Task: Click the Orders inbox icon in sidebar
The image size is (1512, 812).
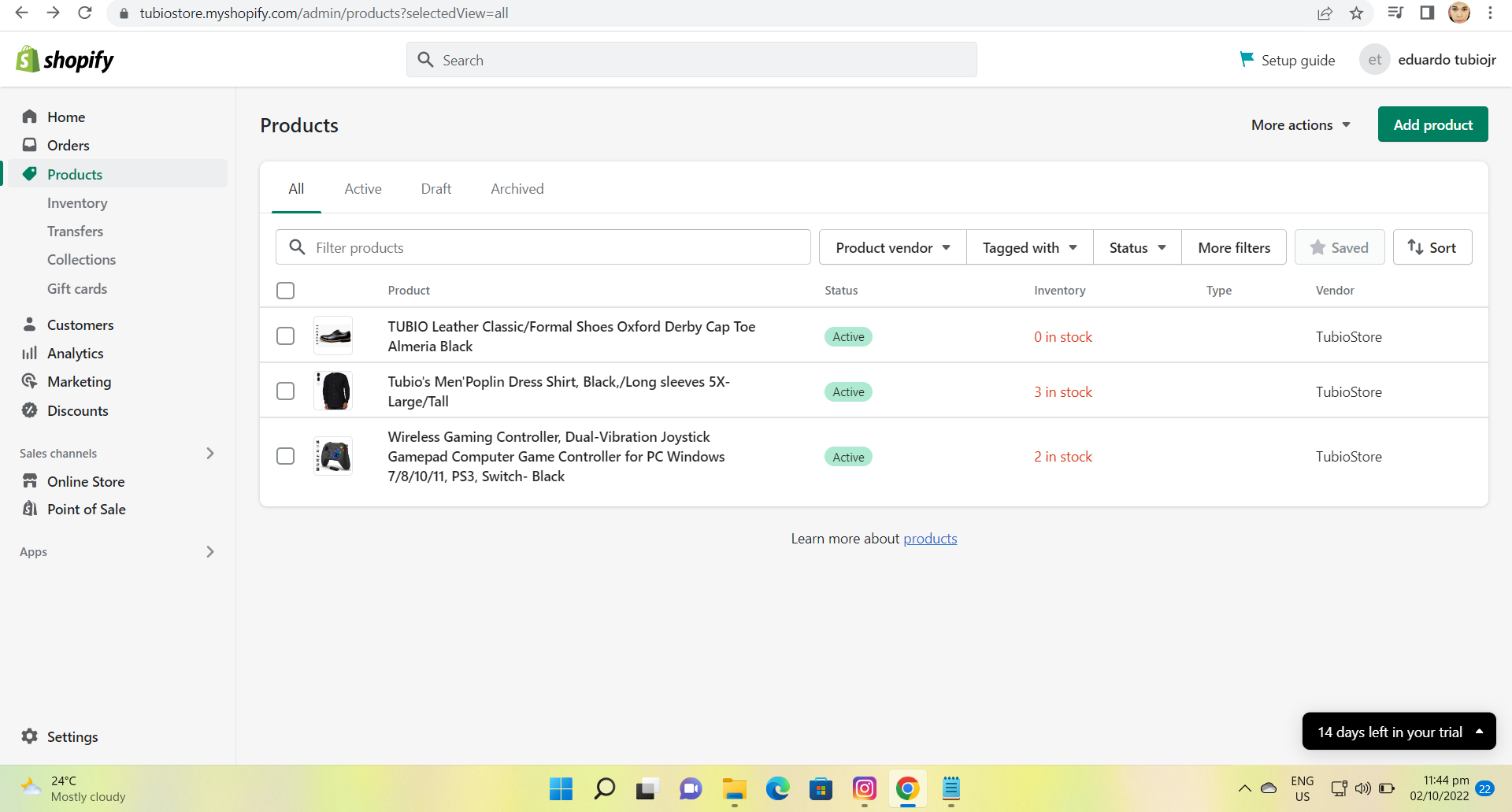Action: (30, 145)
